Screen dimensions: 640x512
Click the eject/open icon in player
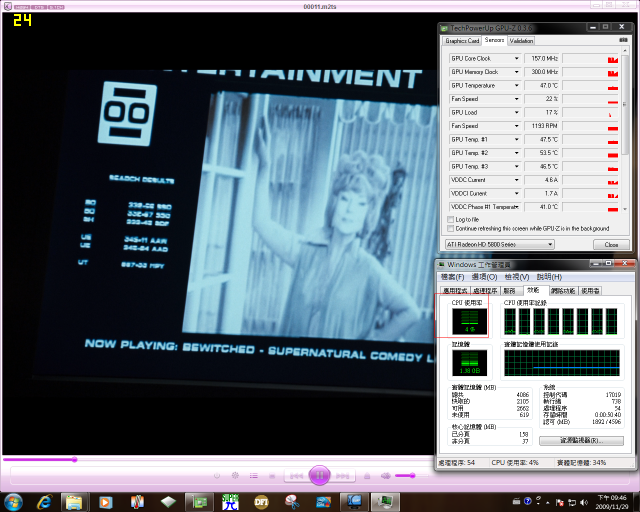pos(367,476)
